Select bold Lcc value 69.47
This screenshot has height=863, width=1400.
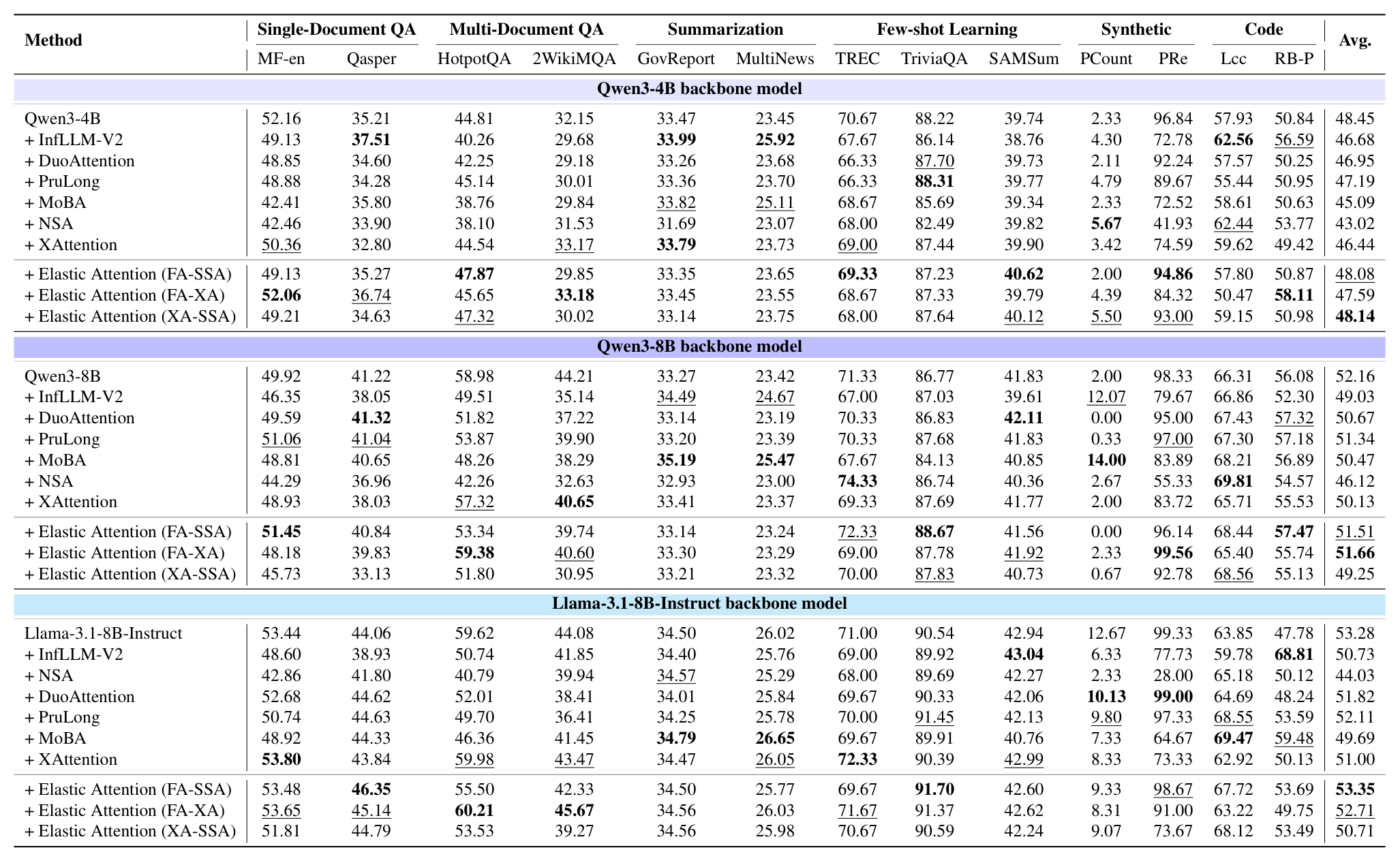click(1233, 738)
